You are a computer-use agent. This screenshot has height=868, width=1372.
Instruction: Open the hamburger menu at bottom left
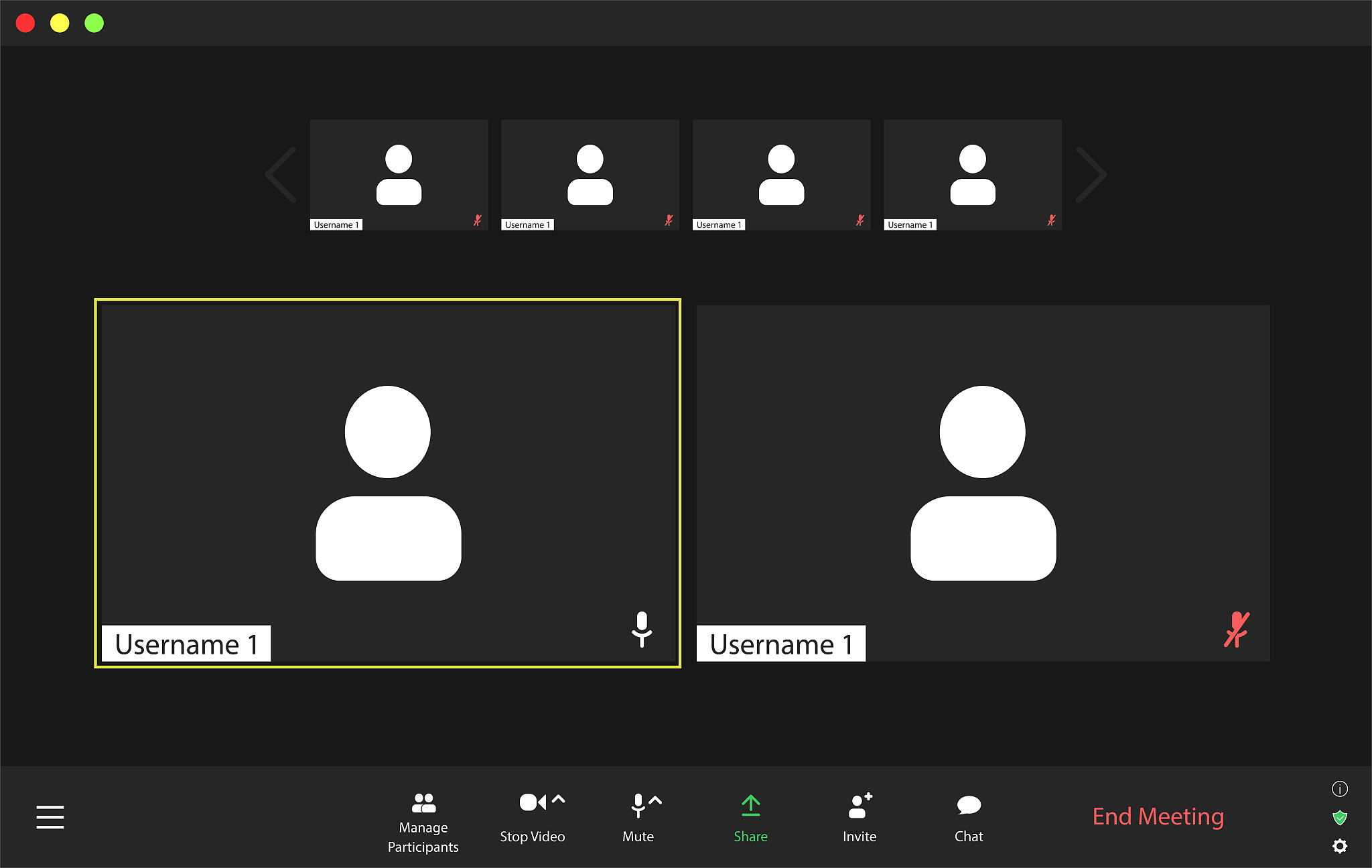pos(50,817)
